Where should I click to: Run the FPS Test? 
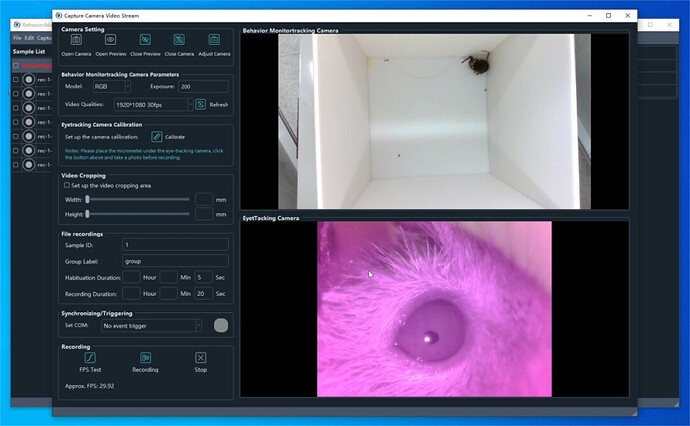(90, 357)
